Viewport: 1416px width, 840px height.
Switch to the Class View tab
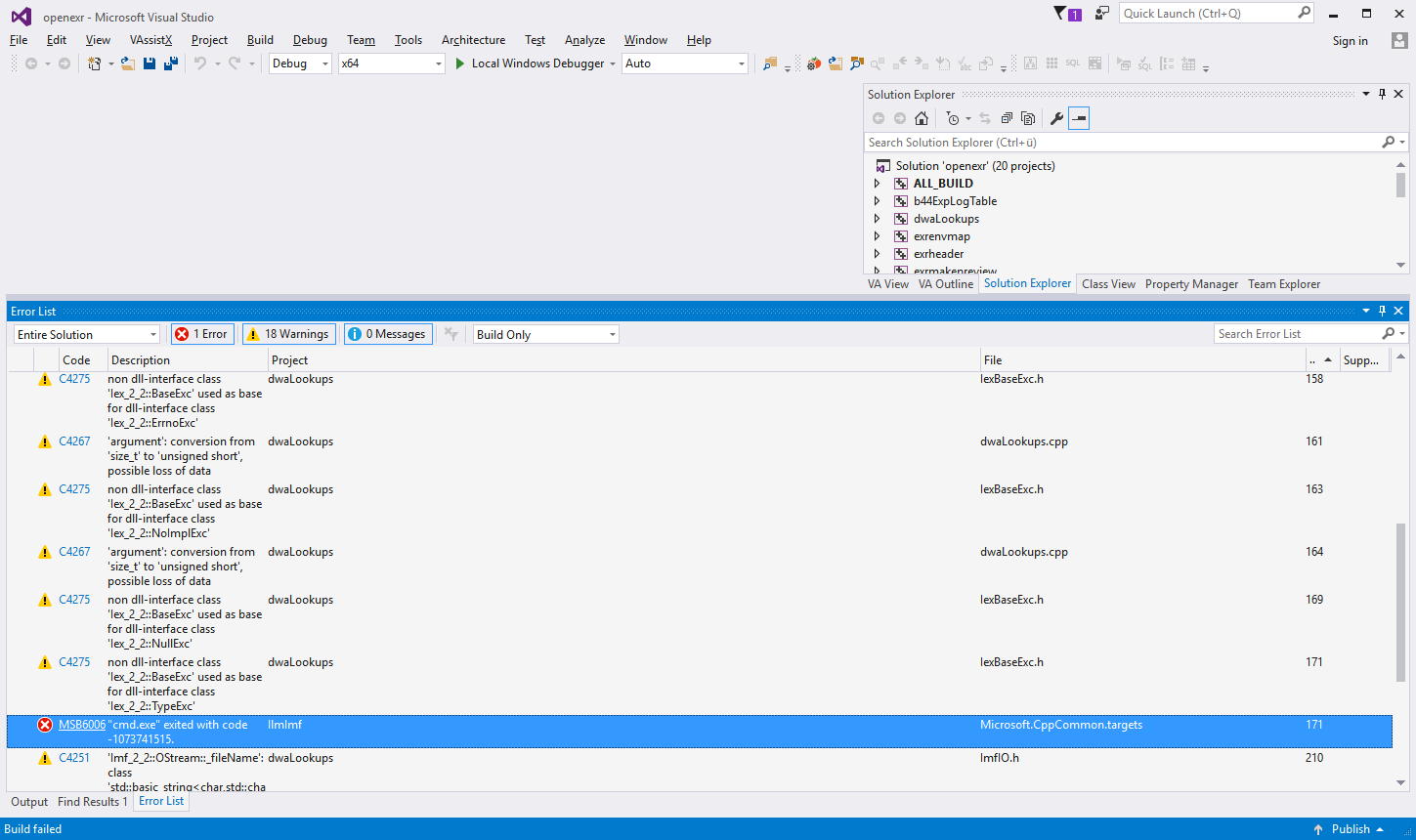[1108, 284]
